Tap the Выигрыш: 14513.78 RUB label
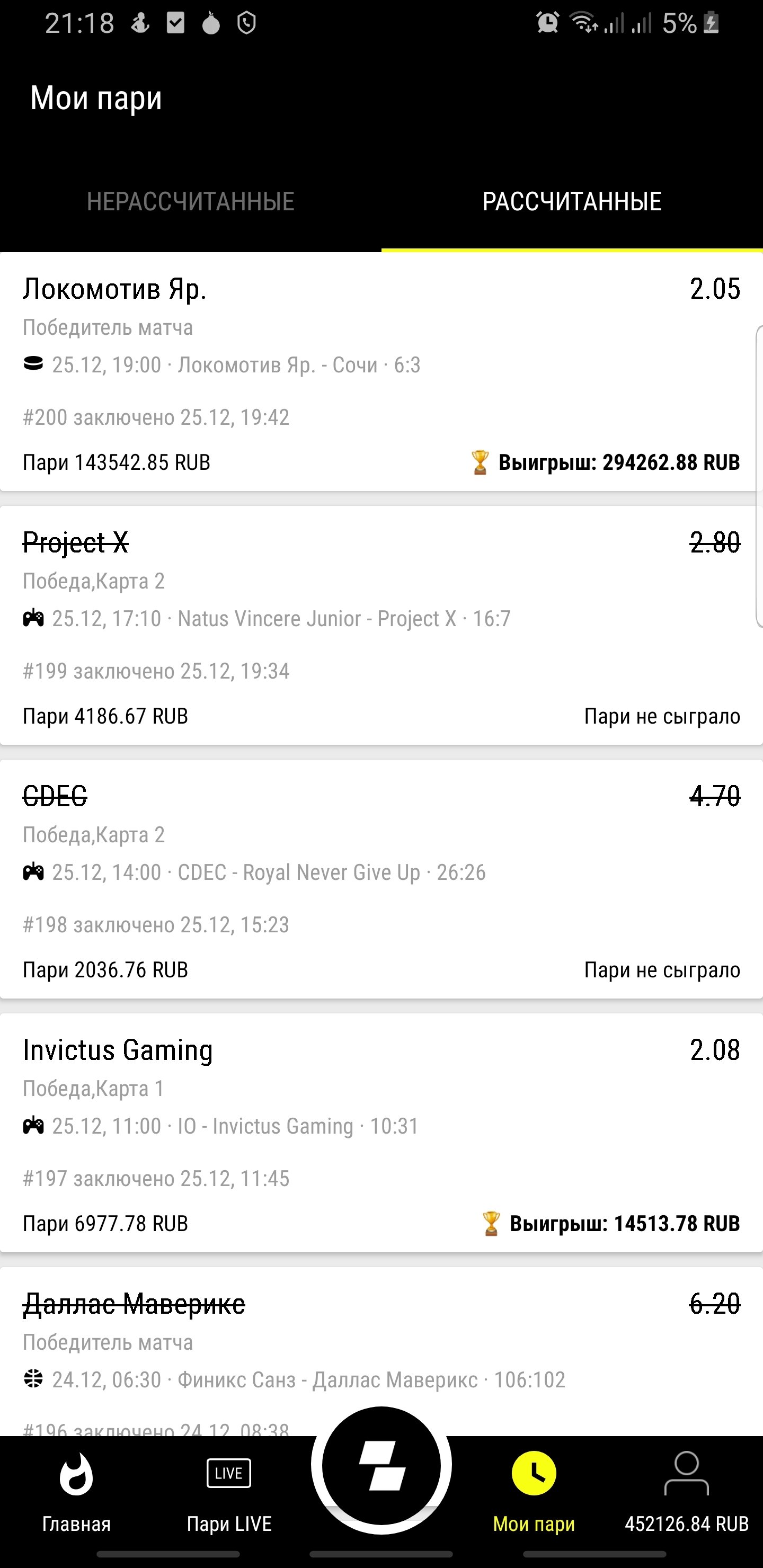Screen dimensions: 763x1568 coord(624,1224)
